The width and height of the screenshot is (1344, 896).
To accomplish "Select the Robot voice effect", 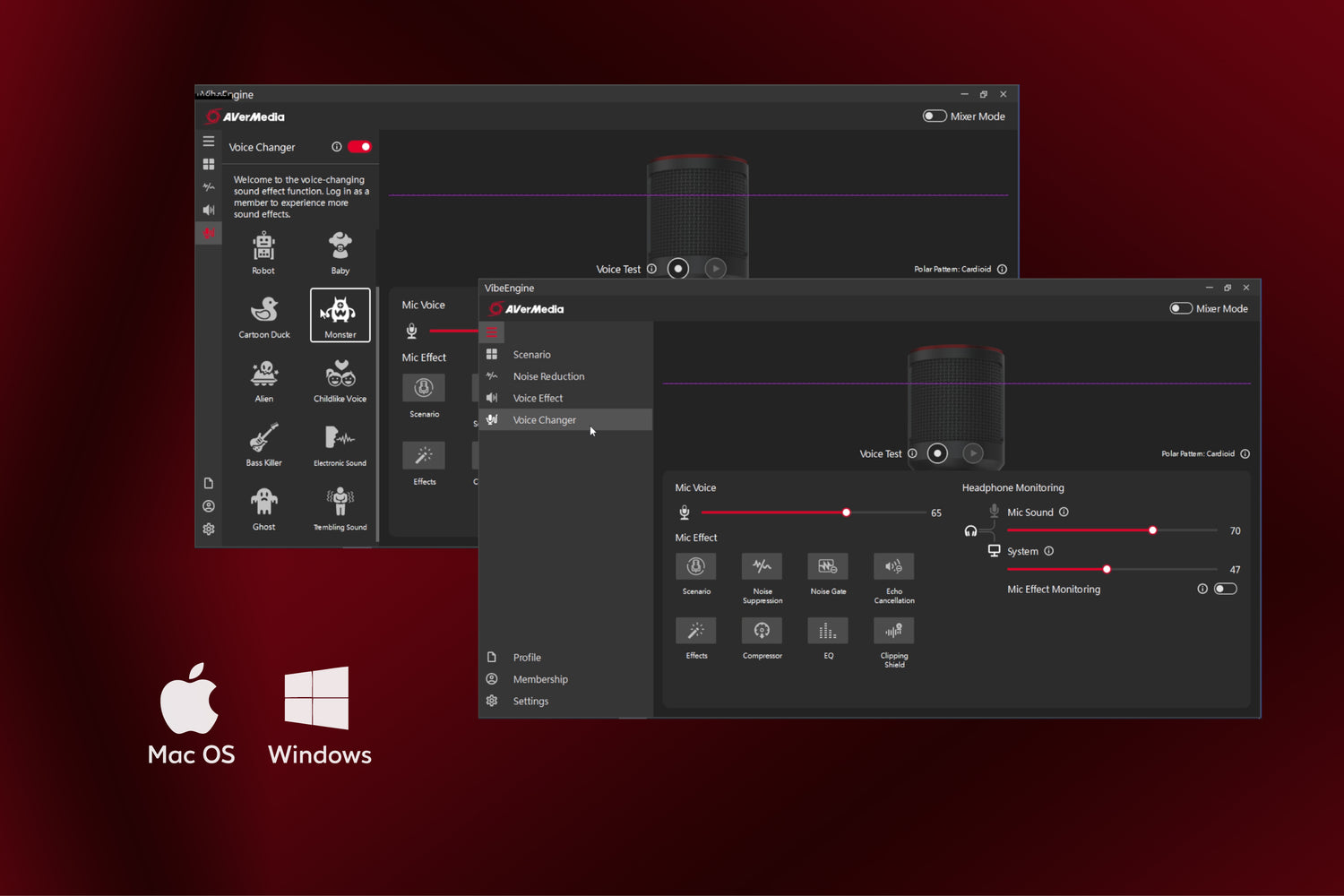I will (263, 252).
